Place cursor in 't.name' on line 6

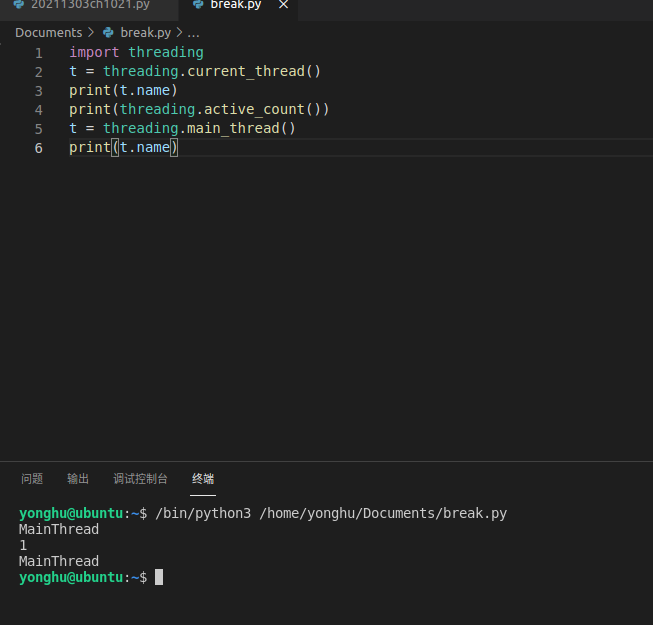click(x=145, y=147)
